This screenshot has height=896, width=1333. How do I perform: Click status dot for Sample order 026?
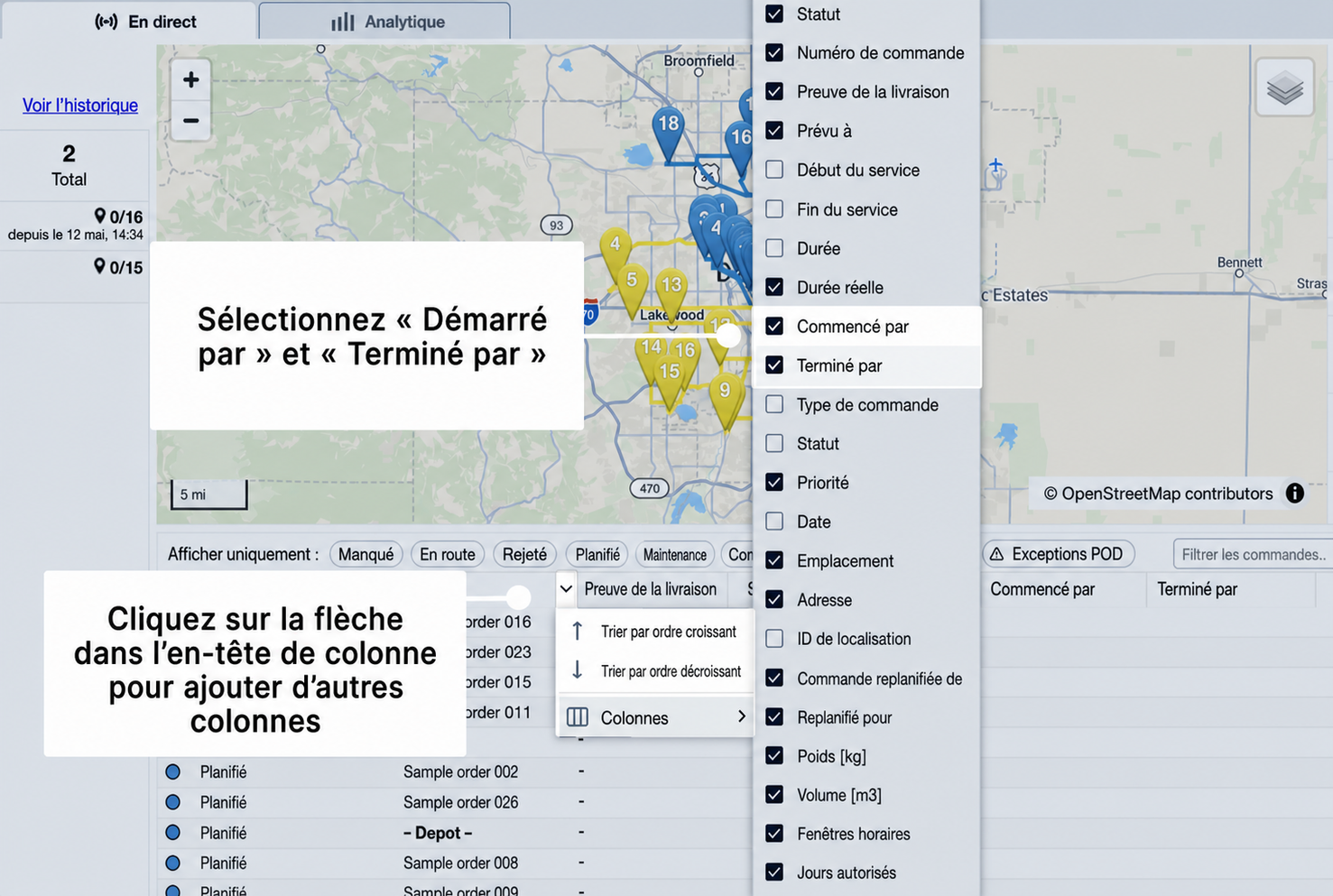tap(173, 802)
